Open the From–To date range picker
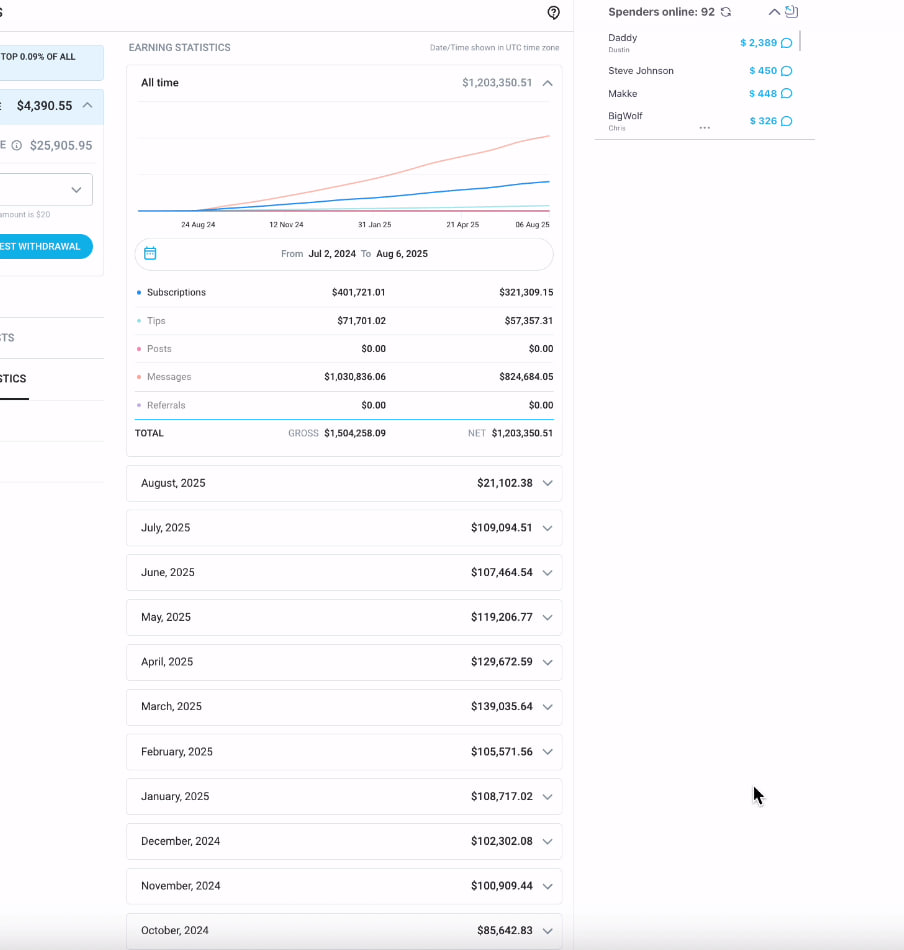 click(354, 254)
